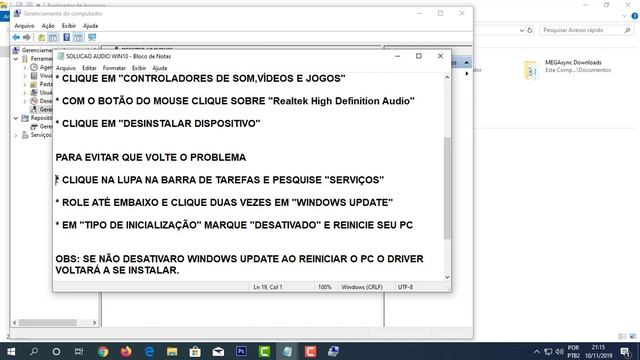Click the blue Help icon in Computer Management toolbar
This screenshot has width=640, height=360.
coord(67,38)
